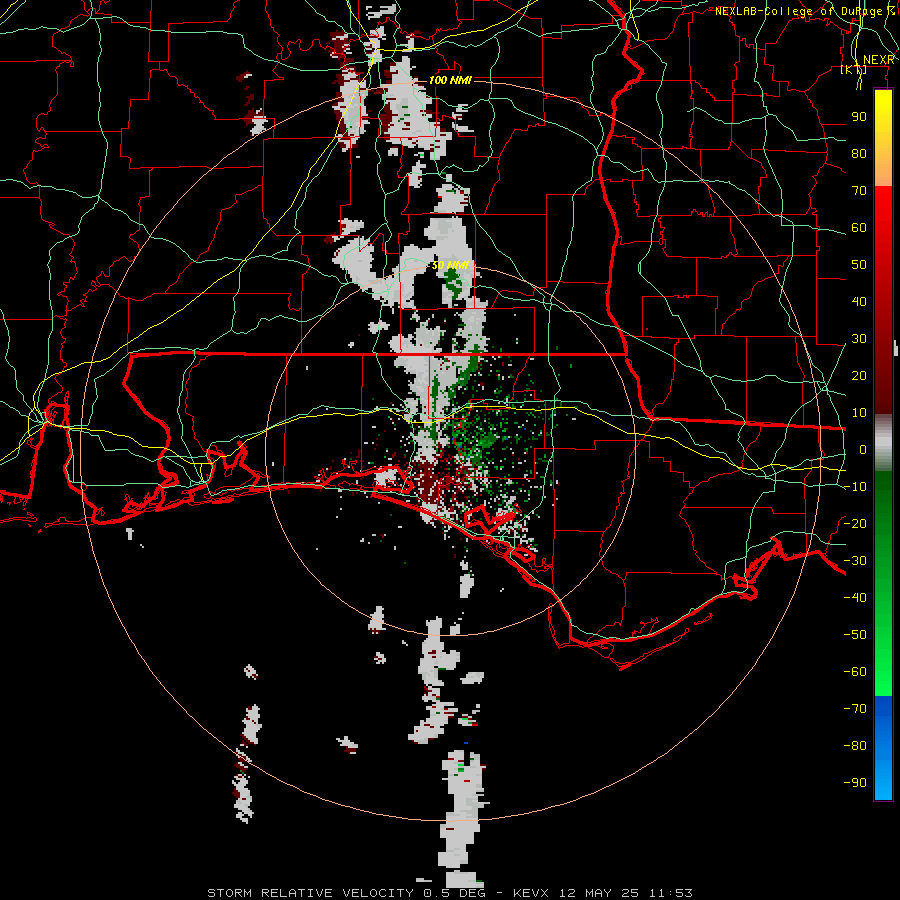Click the 20 value on velocity scale

pyautogui.click(x=859, y=375)
